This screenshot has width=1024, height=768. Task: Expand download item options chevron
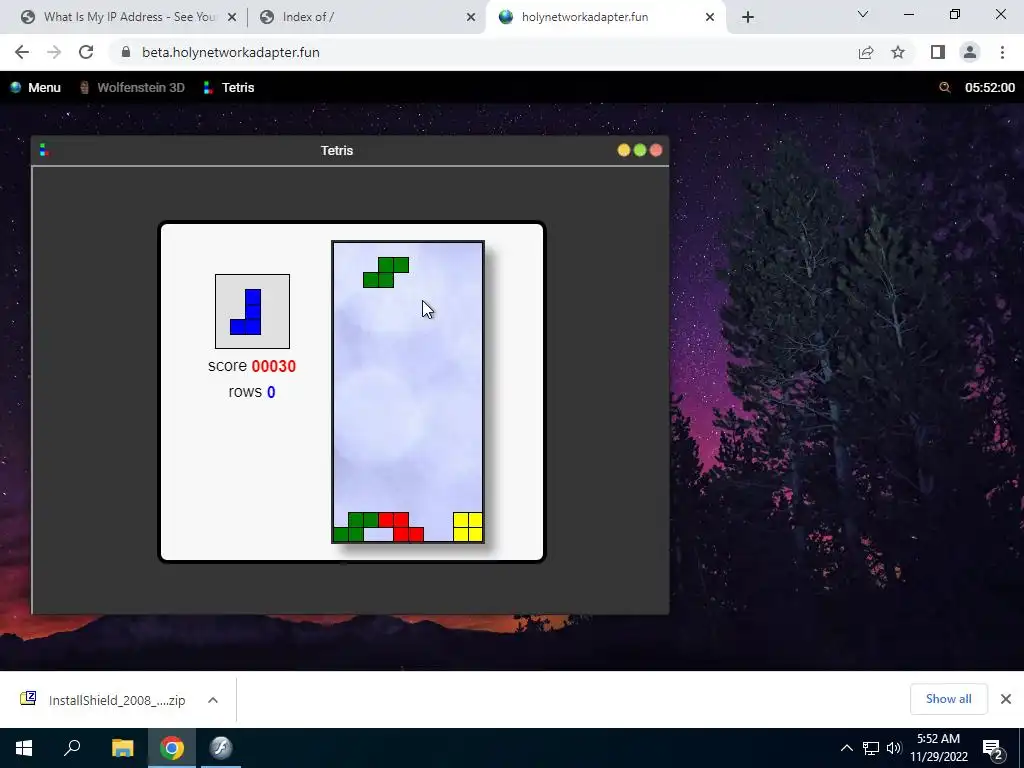click(x=213, y=700)
